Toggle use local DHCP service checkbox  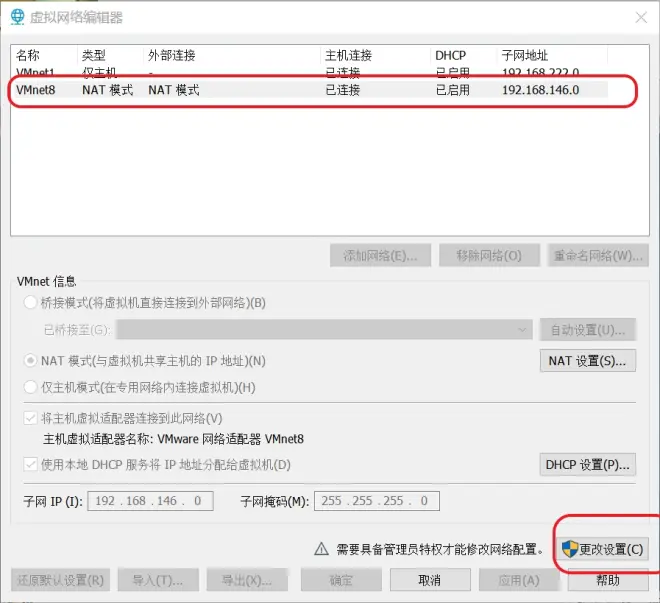pyautogui.click(x=30, y=465)
